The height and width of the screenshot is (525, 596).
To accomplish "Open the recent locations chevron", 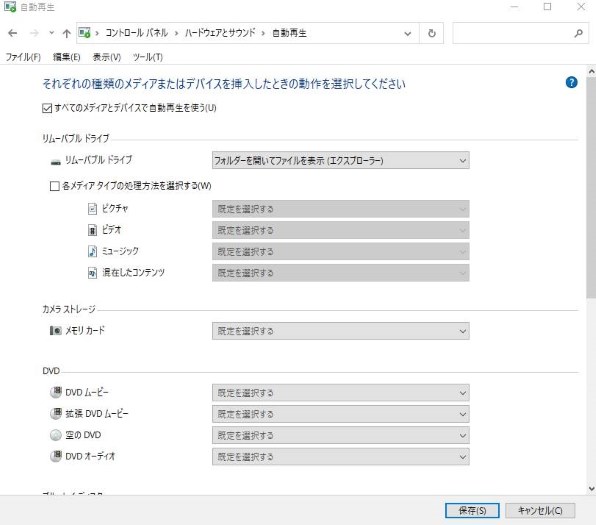I will [x=51, y=33].
